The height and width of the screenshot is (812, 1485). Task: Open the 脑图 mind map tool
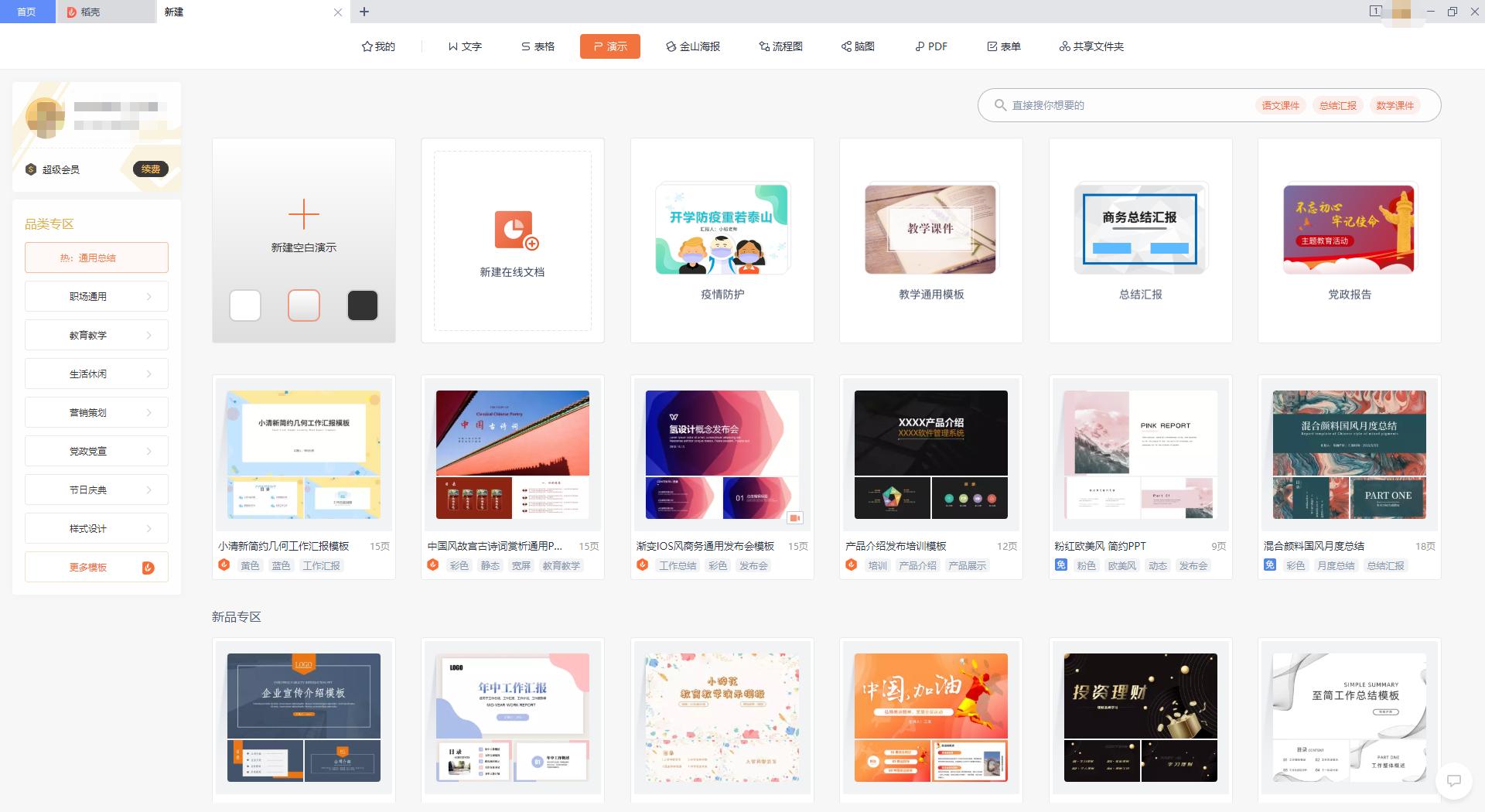pos(857,46)
